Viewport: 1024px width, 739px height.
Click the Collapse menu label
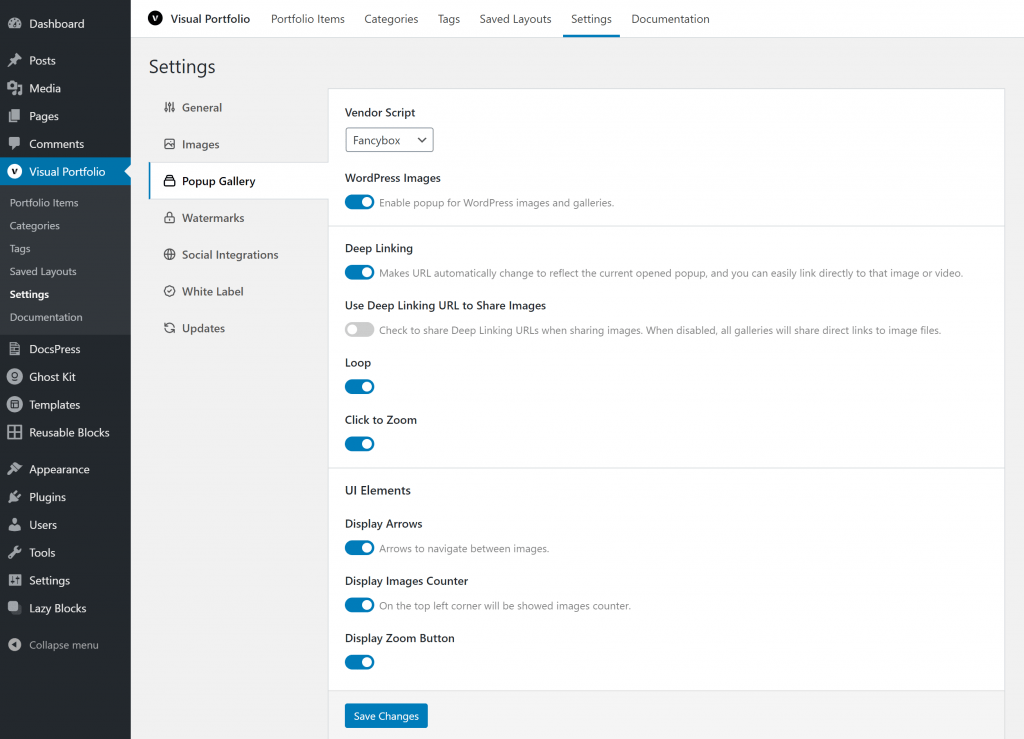[64, 645]
